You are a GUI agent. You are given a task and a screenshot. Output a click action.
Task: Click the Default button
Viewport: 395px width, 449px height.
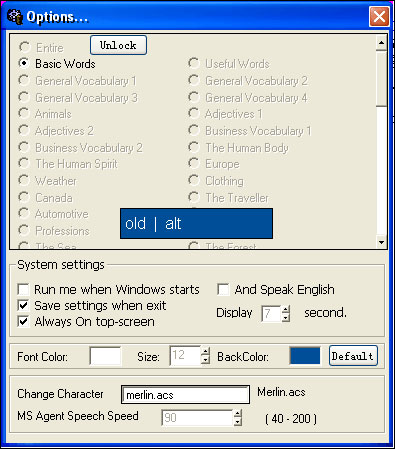click(x=353, y=356)
